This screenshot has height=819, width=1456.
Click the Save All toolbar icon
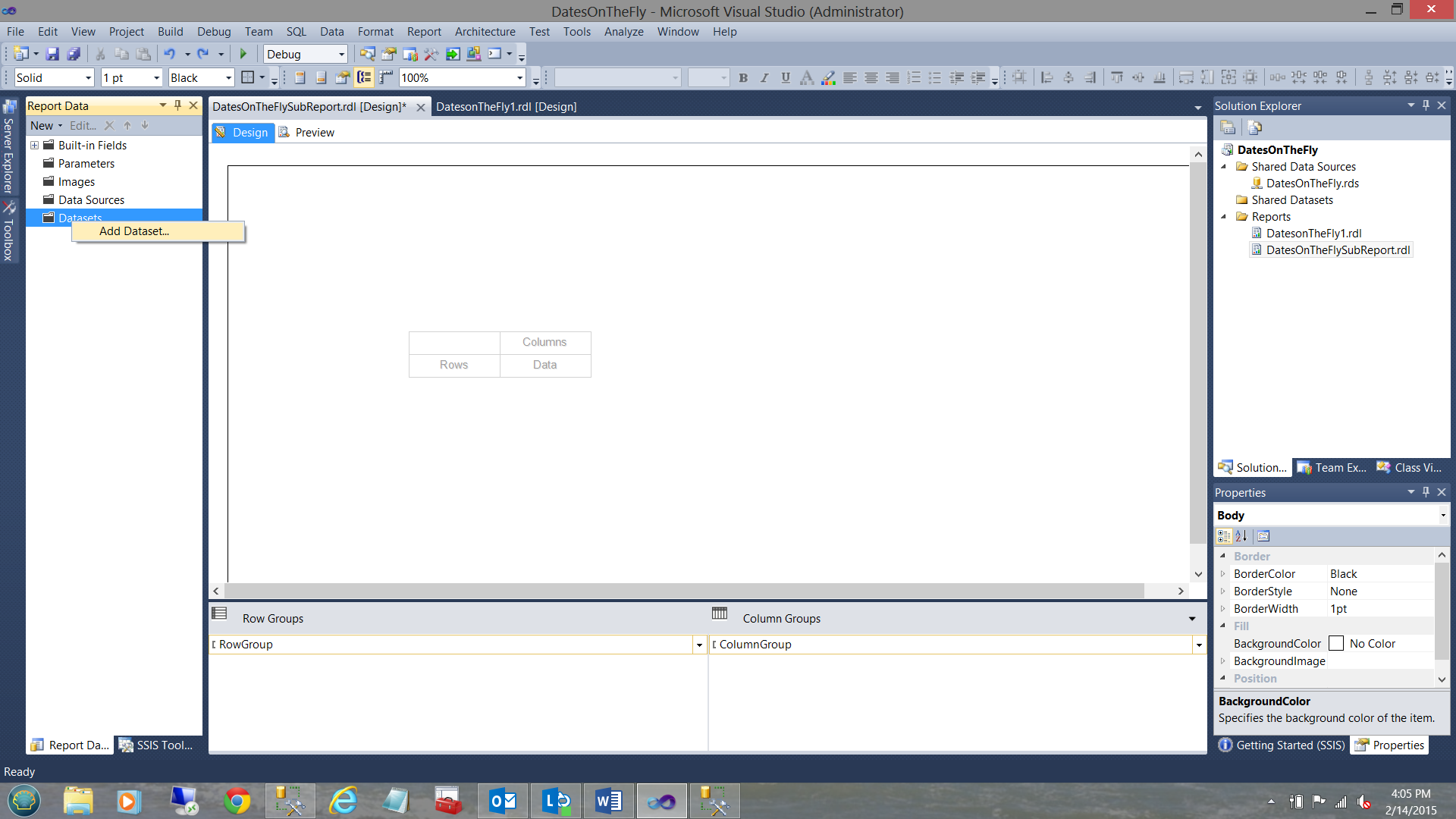pyautogui.click(x=74, y=54)
